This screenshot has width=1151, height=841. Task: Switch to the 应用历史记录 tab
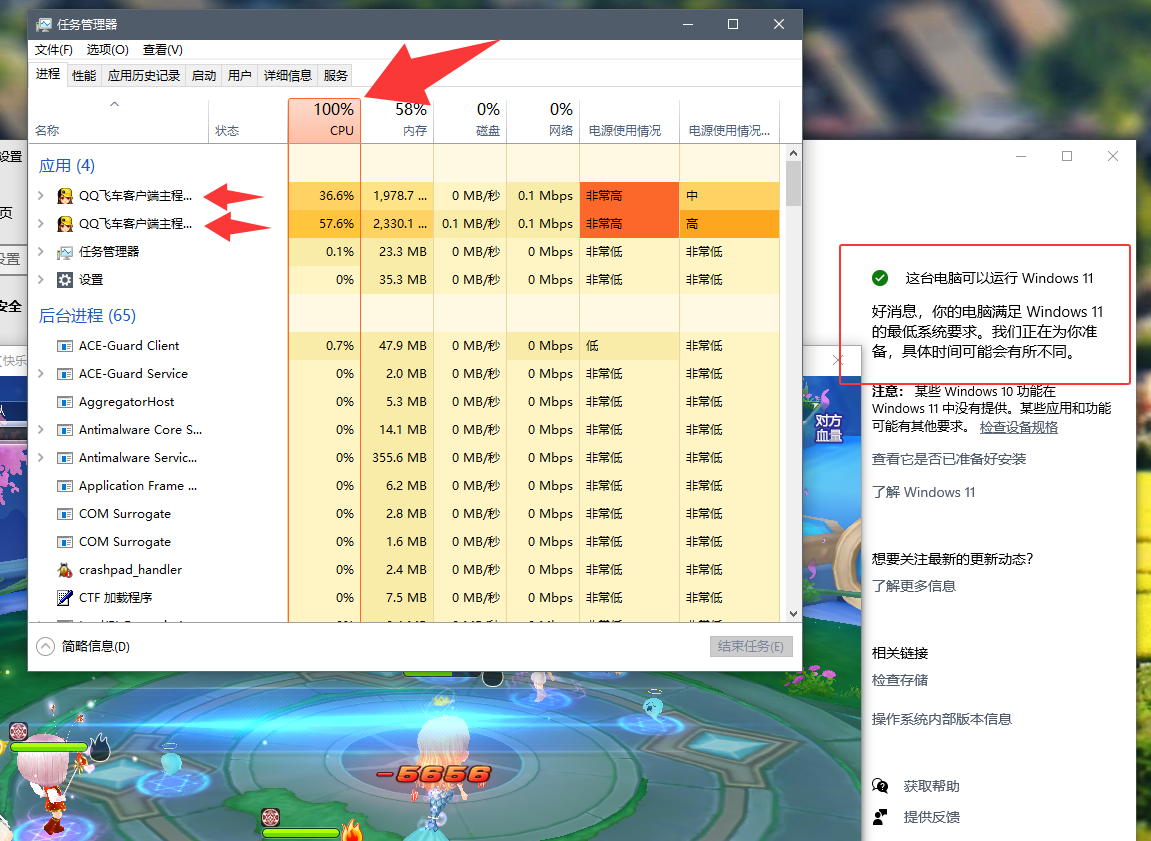[144, 76]
